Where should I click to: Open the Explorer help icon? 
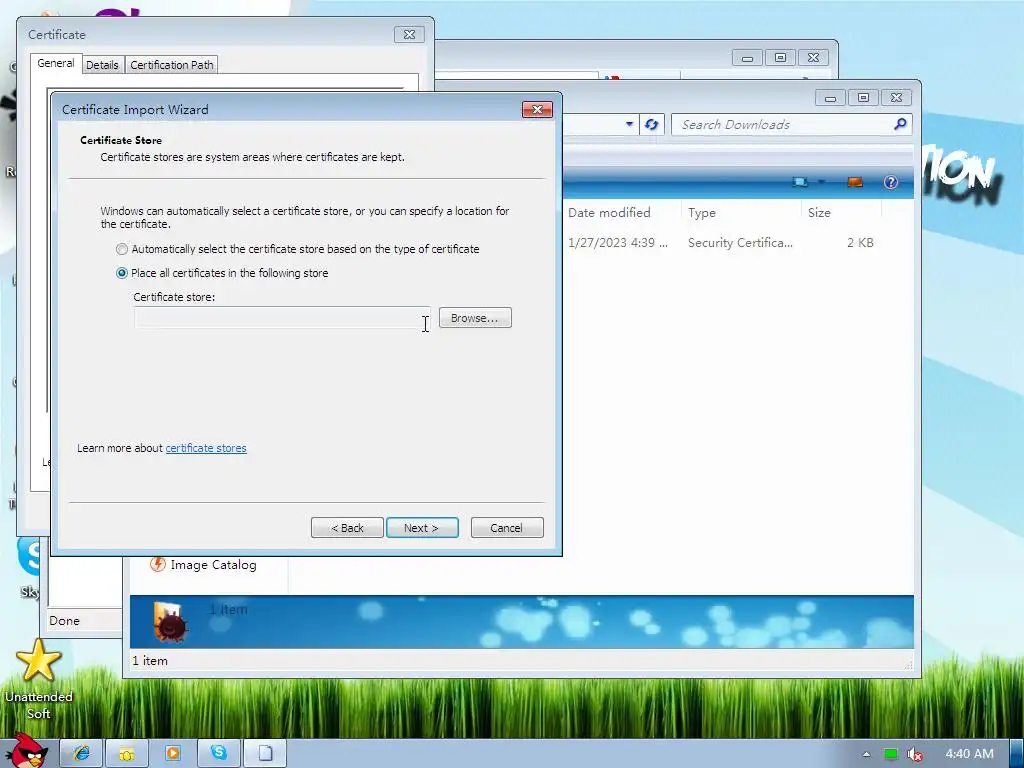[x=891, y=182]
